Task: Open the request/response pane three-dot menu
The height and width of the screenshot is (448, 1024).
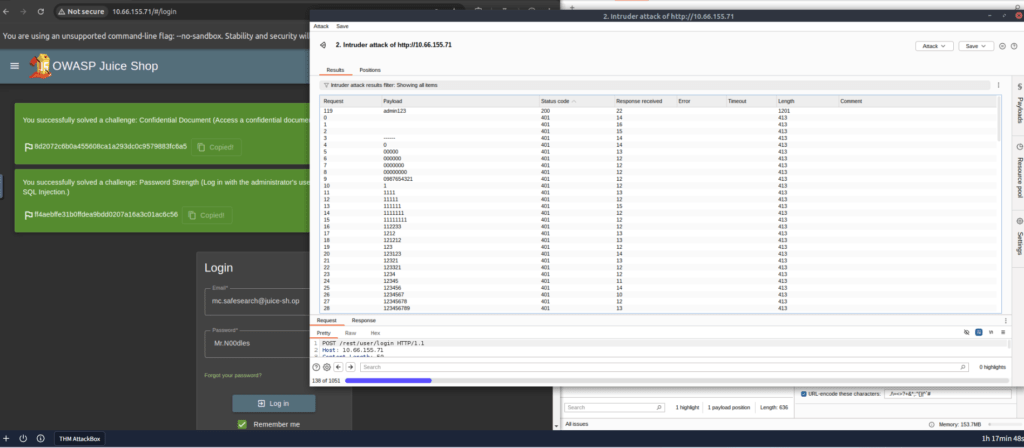Action: click(1005, 321)
